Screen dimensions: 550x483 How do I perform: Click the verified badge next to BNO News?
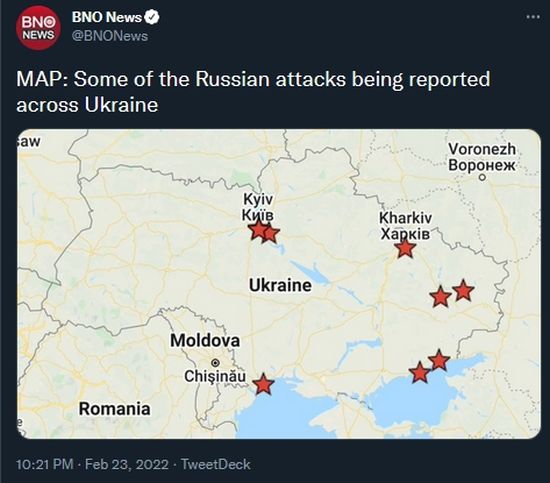click(x=152, y=17)
